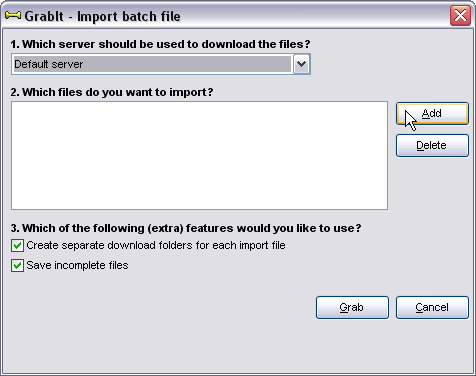
Task: Close the Import batch file dialog
Action: coord(460,15)
